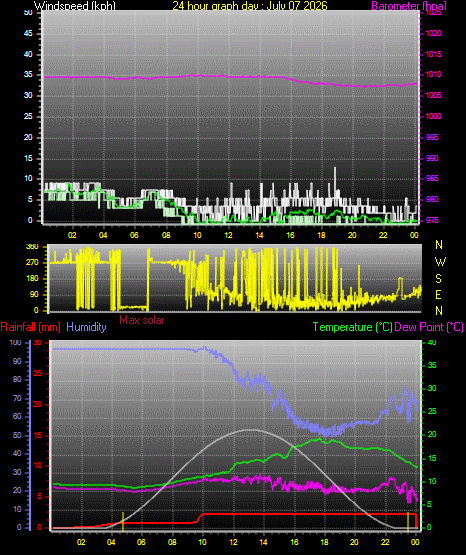
Task: Click the 1000 value on barometer axis
Action: 433,116
